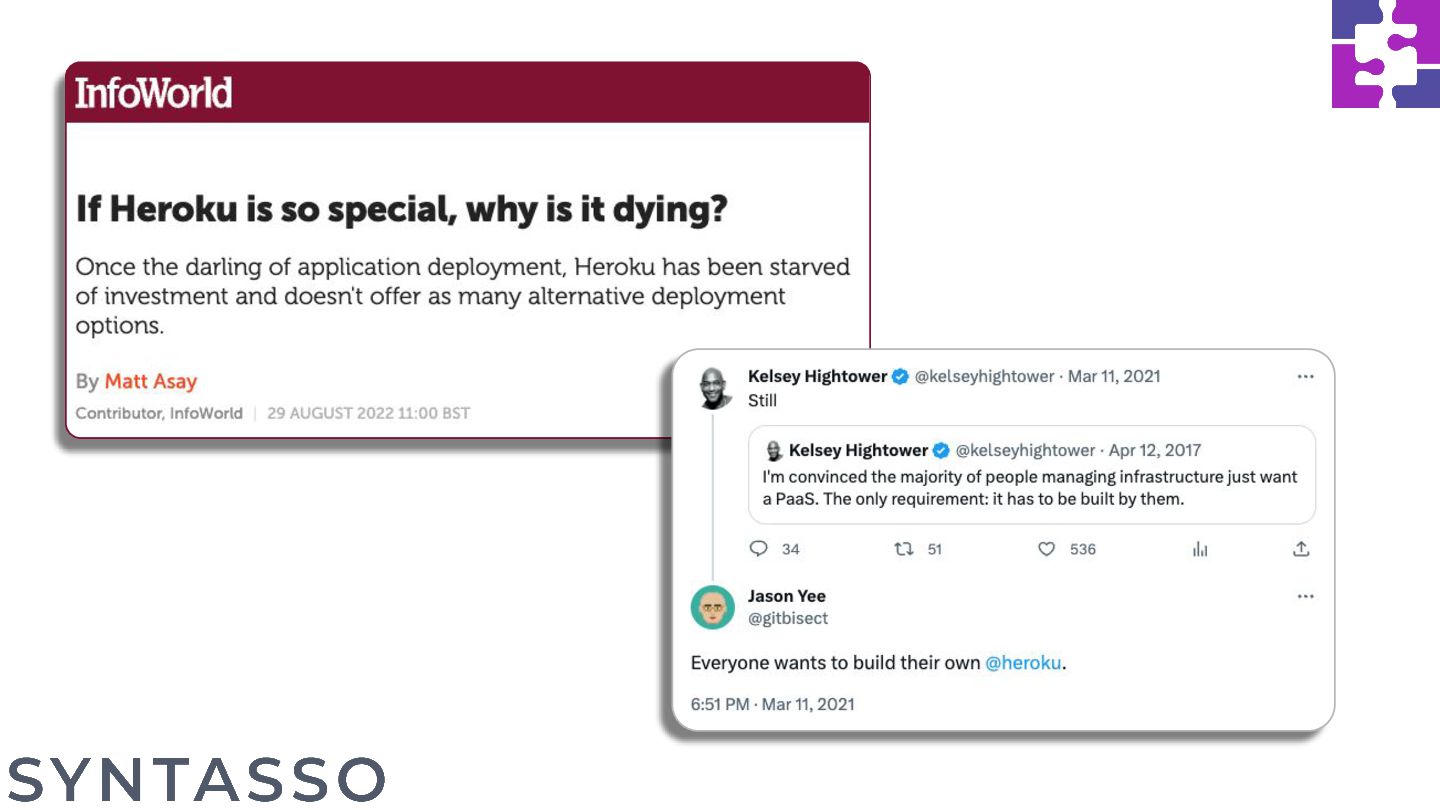
Task: Click the reply icon with 34 replies
Action: pos(759,549)
